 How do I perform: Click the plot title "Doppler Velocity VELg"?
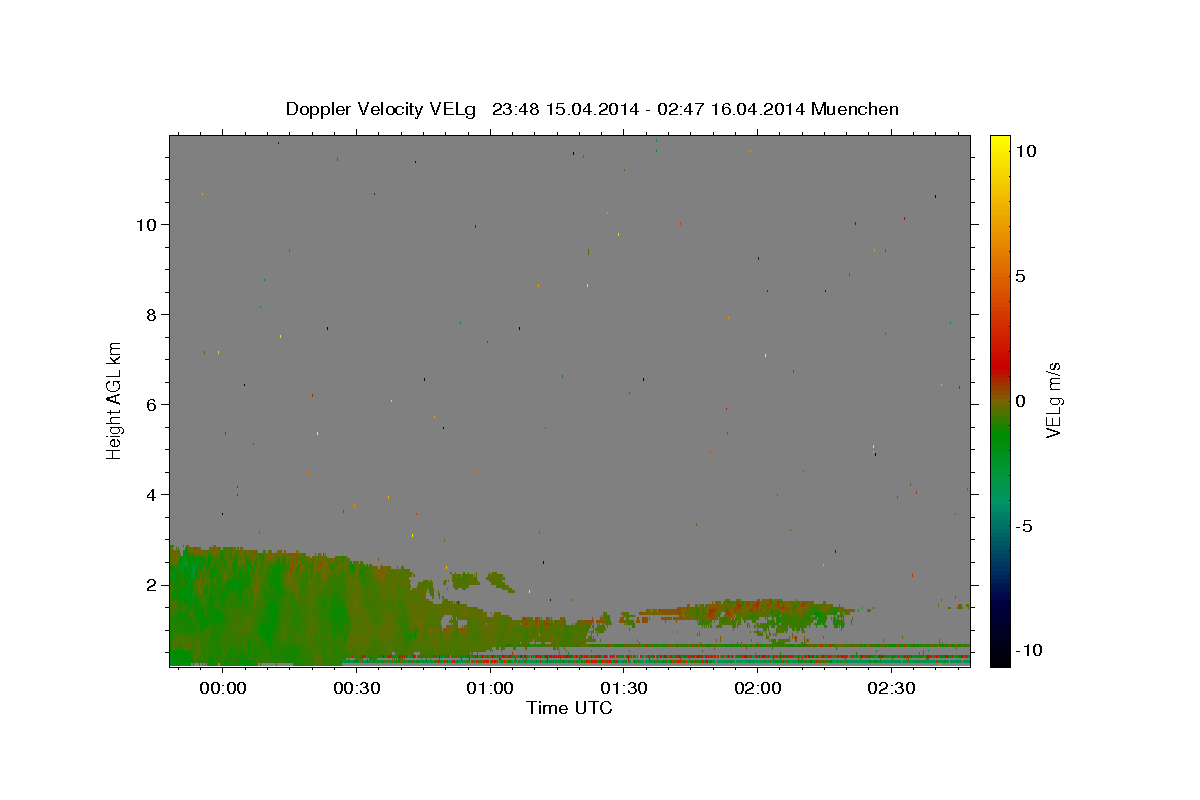tap(381, 109)
